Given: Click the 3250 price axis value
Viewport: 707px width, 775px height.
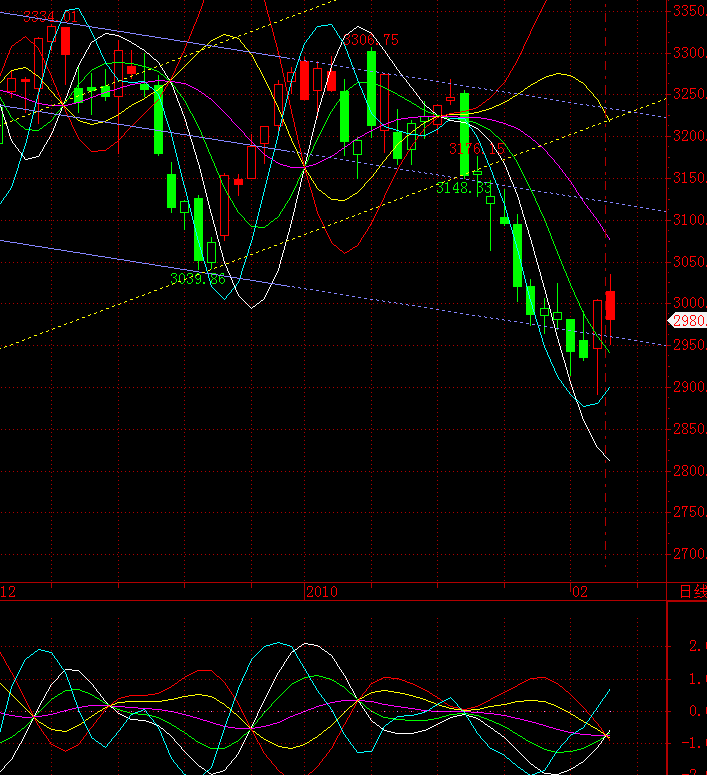Looking at the screenshot, I should click(690, 94).
